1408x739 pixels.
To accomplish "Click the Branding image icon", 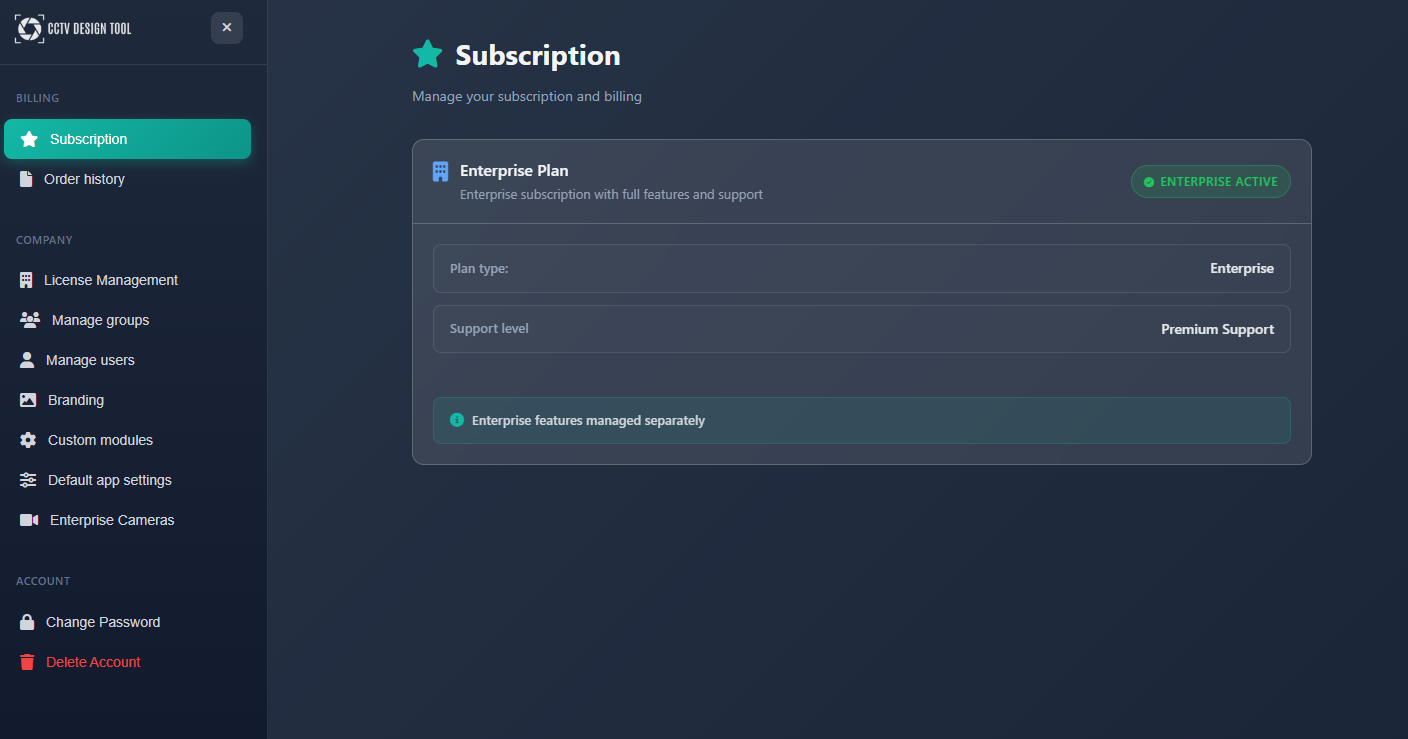I will tap(27, 400).
